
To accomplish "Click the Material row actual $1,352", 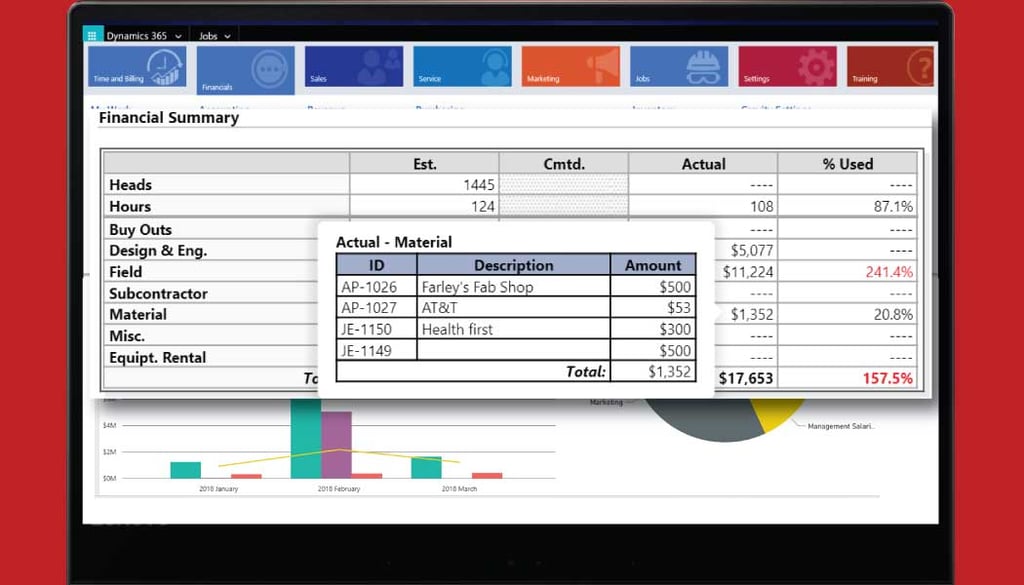I will [752, 314].
